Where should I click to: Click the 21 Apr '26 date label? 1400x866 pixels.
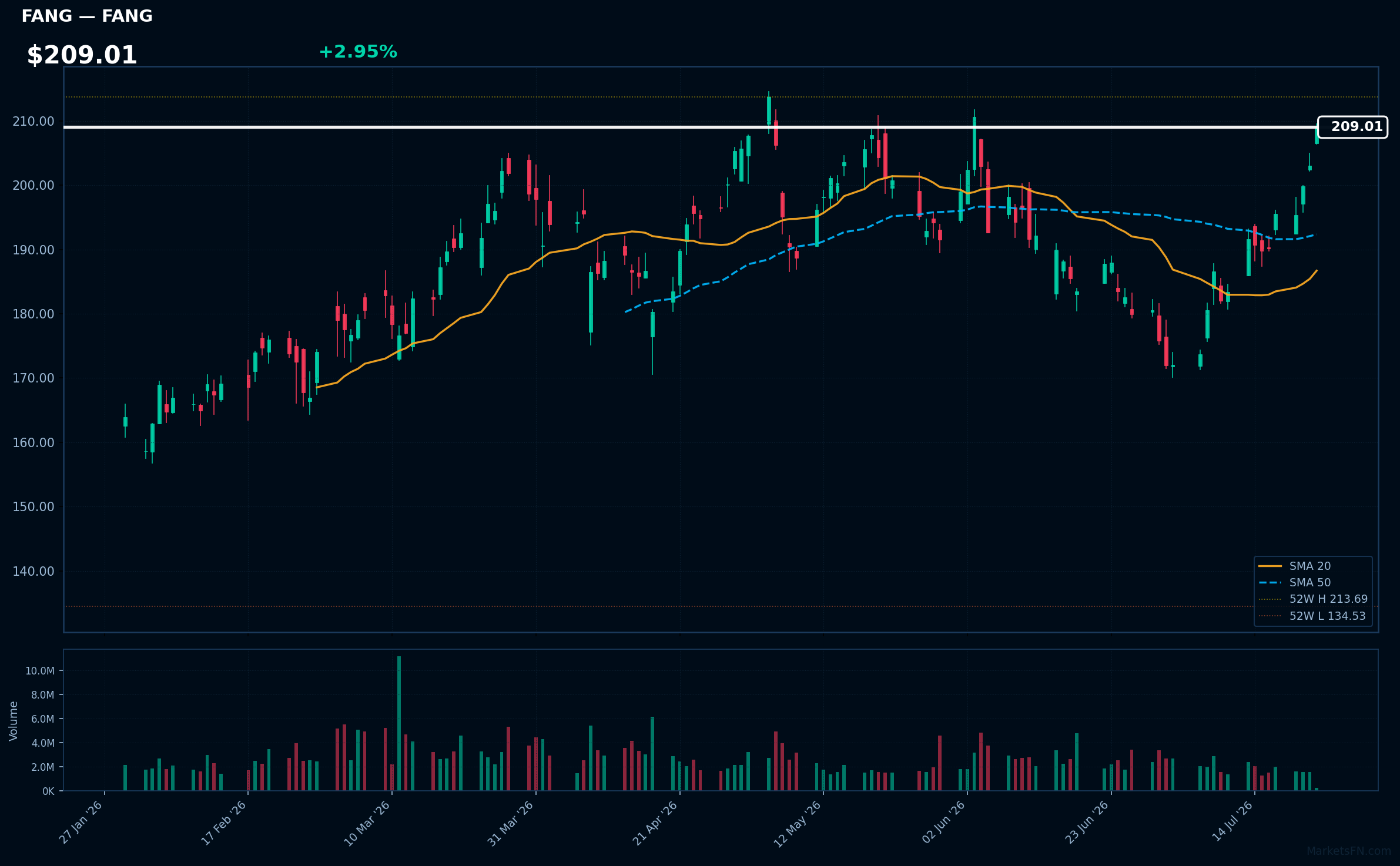coord(655,823)
